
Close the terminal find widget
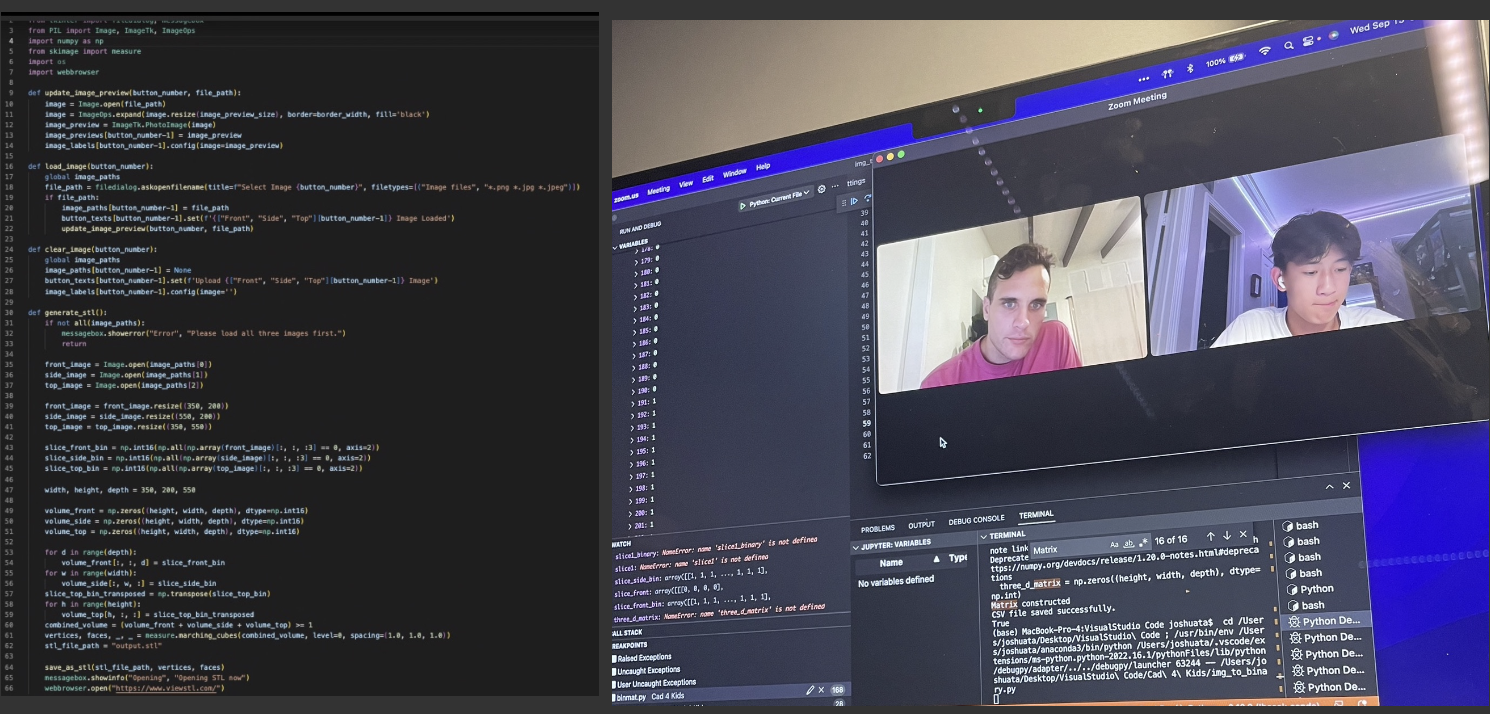(x=1243, y=535)
